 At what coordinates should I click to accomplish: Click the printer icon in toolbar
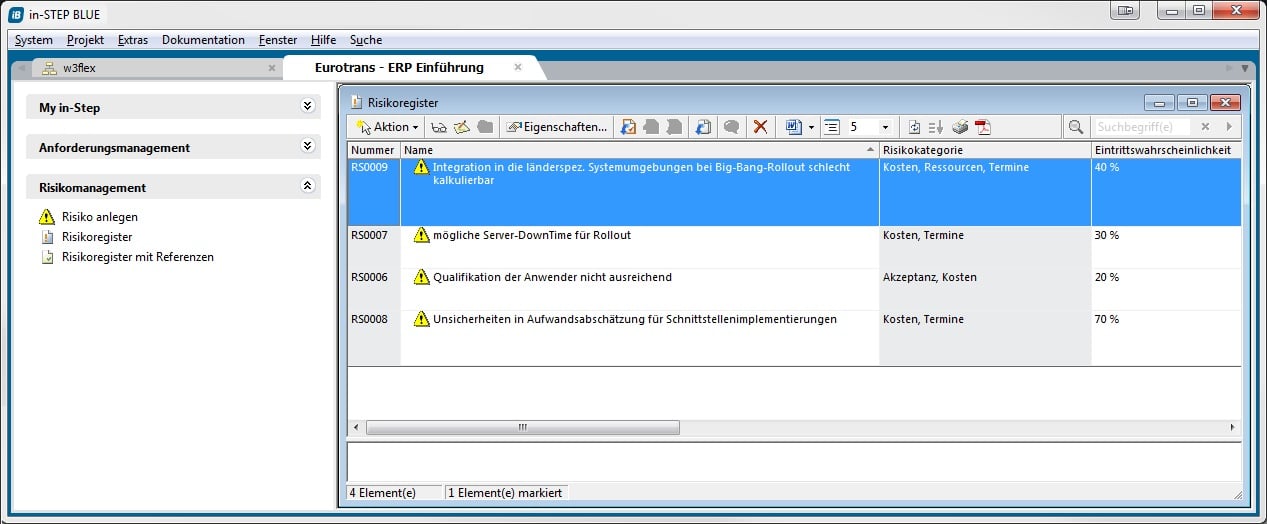tap(960, 127)
